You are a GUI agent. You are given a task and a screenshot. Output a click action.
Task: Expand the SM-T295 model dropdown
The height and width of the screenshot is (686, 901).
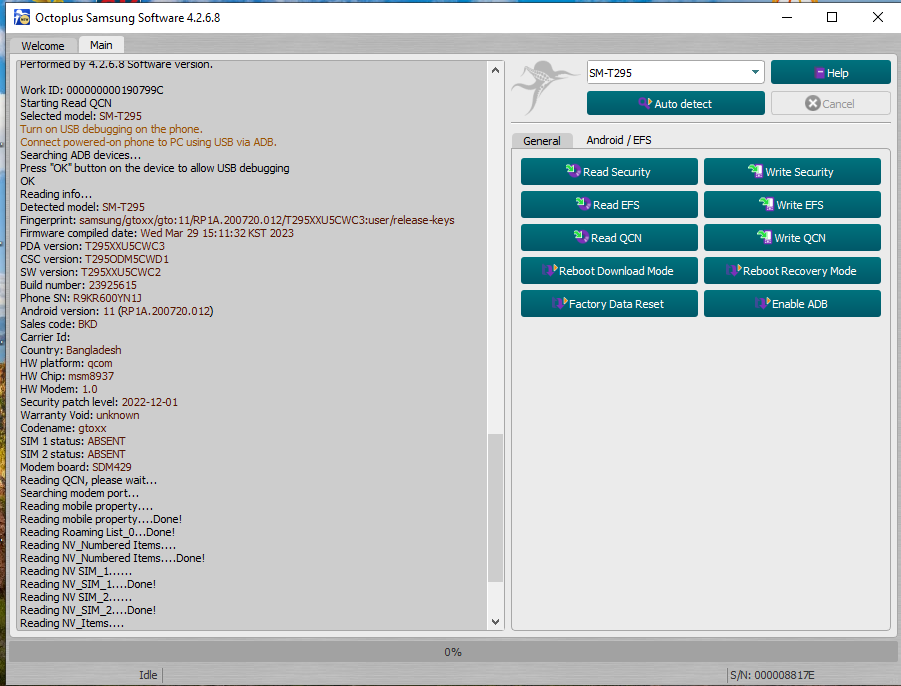coord(754,72)
